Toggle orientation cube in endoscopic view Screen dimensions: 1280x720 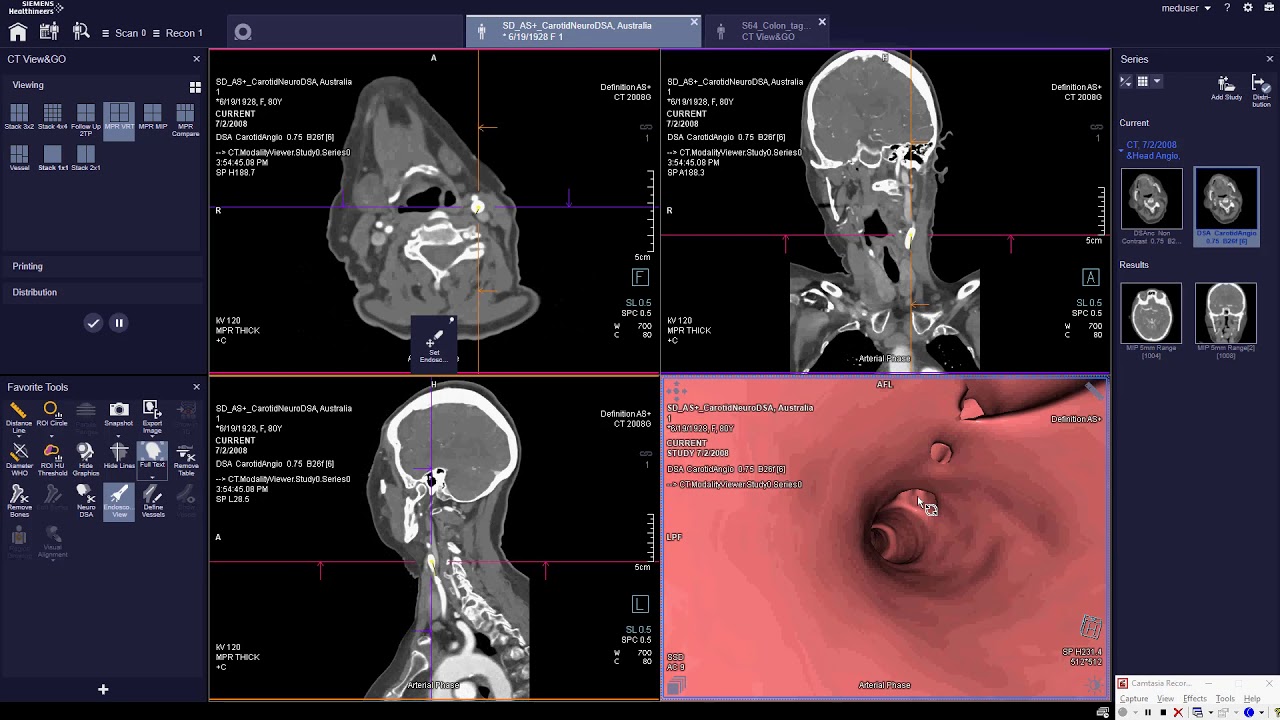click(1090, 628)
